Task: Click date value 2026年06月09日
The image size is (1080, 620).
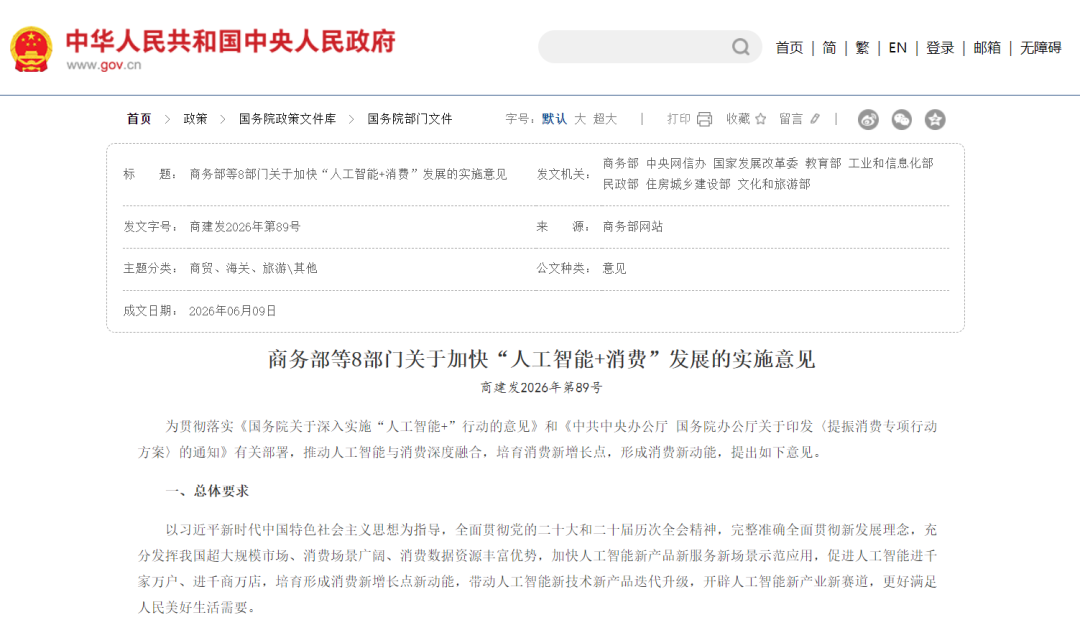Action: (x=232, y=311)
